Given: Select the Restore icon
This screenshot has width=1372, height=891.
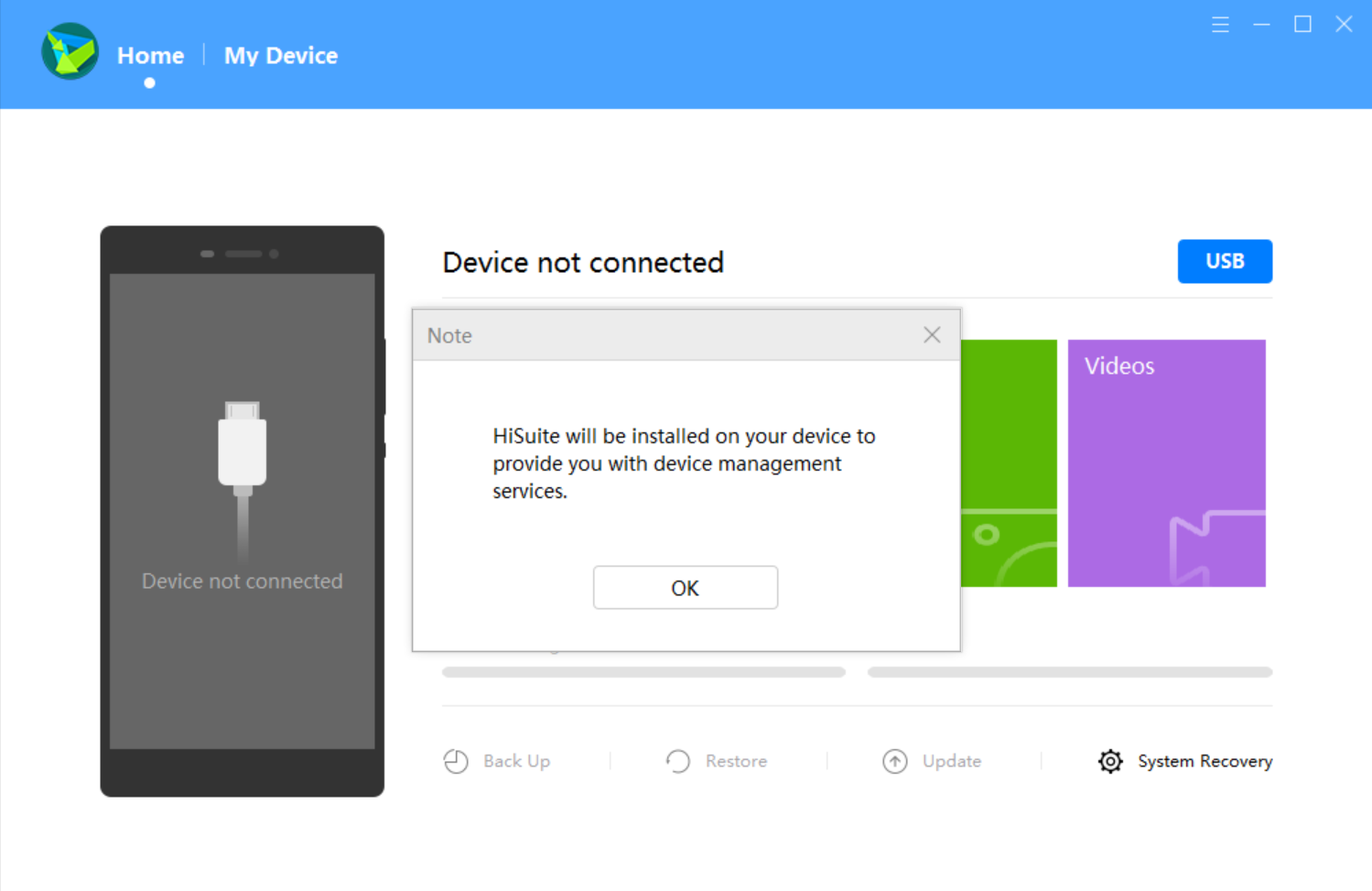Looking at the screenshot, I should click(x=677, y=761).
